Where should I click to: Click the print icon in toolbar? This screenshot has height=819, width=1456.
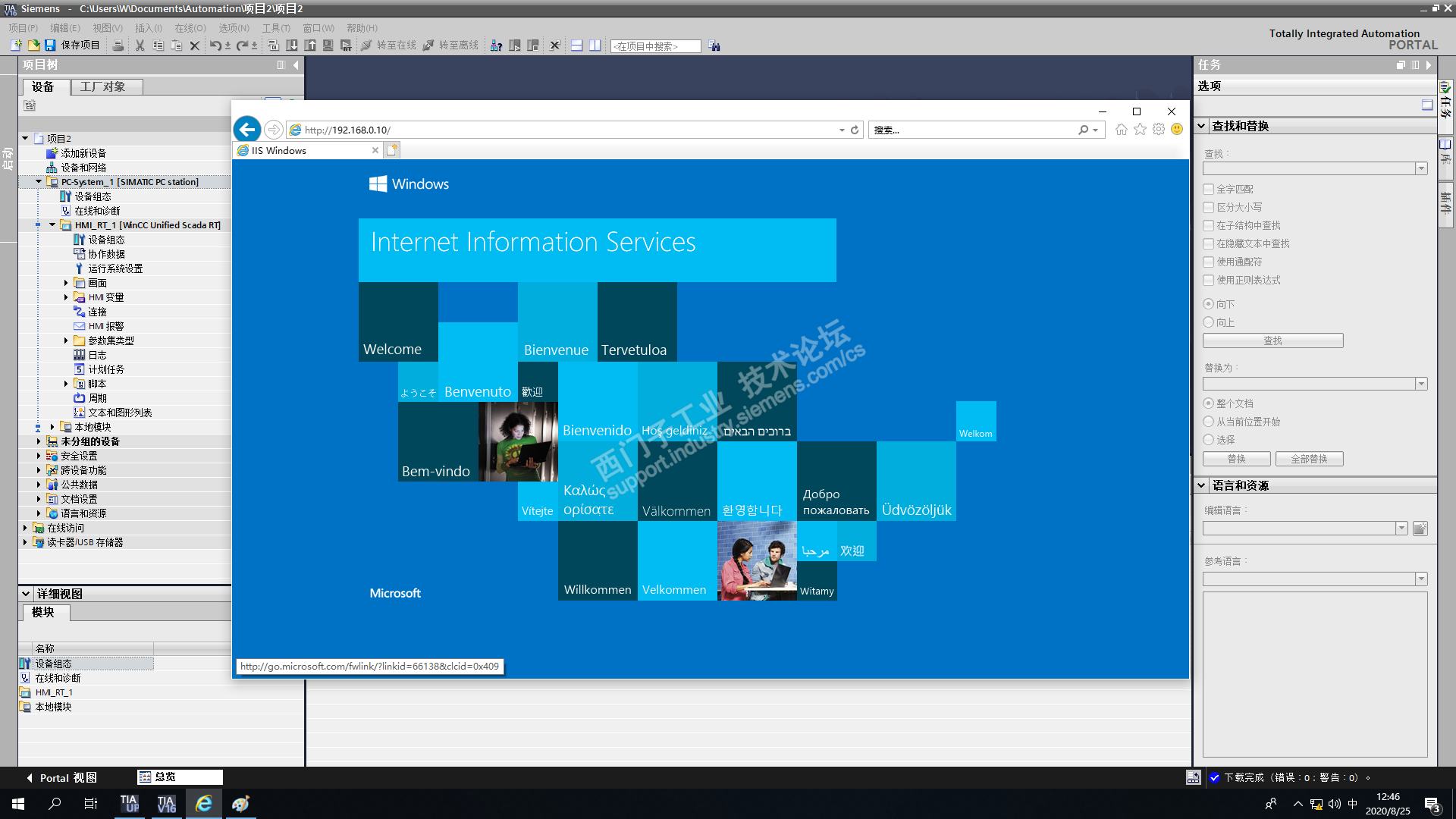pos(118,45)
